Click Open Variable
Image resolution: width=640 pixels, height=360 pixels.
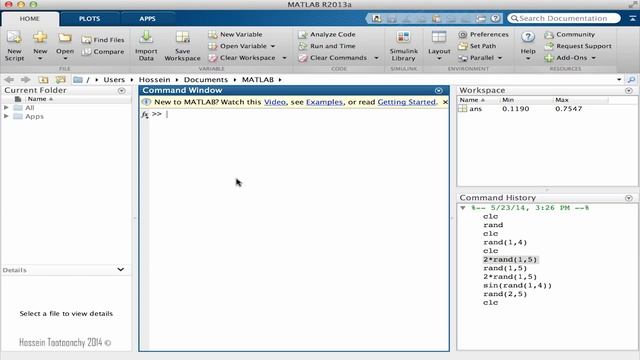(x=238, y=46)
